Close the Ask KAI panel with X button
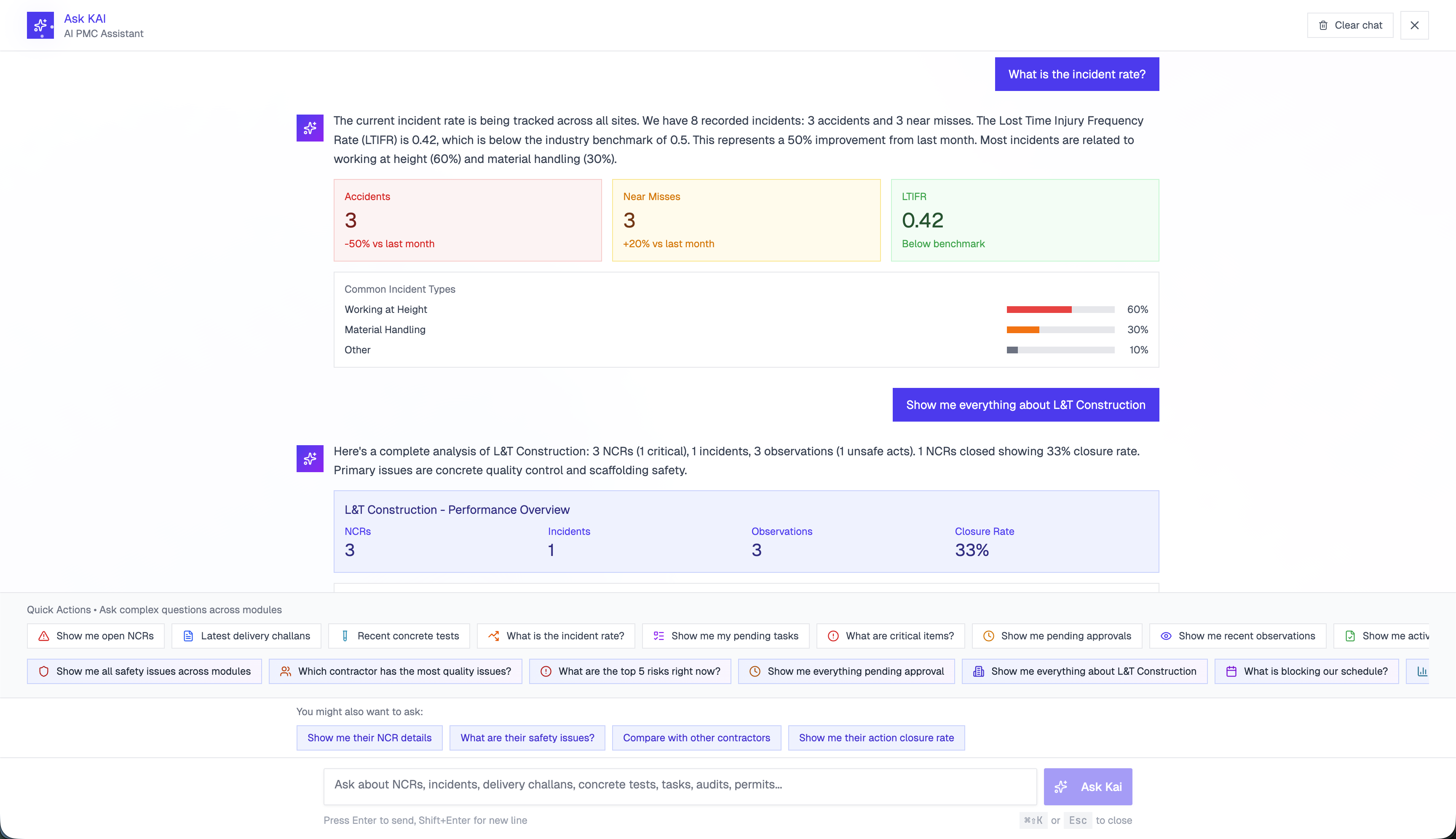The width and height of the screenshot is (1456, 839). coord(1414,25)
